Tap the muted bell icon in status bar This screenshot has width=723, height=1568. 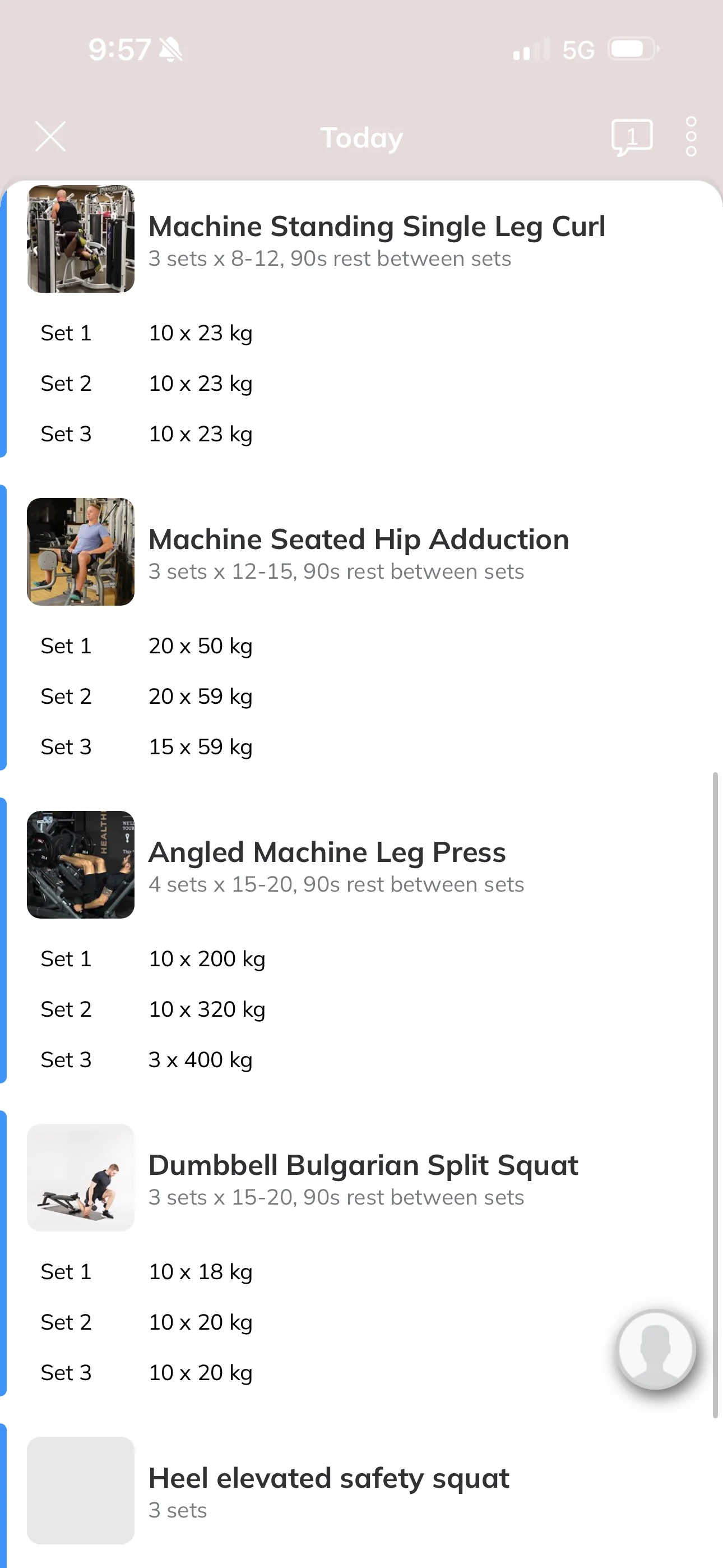[x=170, y=49]
